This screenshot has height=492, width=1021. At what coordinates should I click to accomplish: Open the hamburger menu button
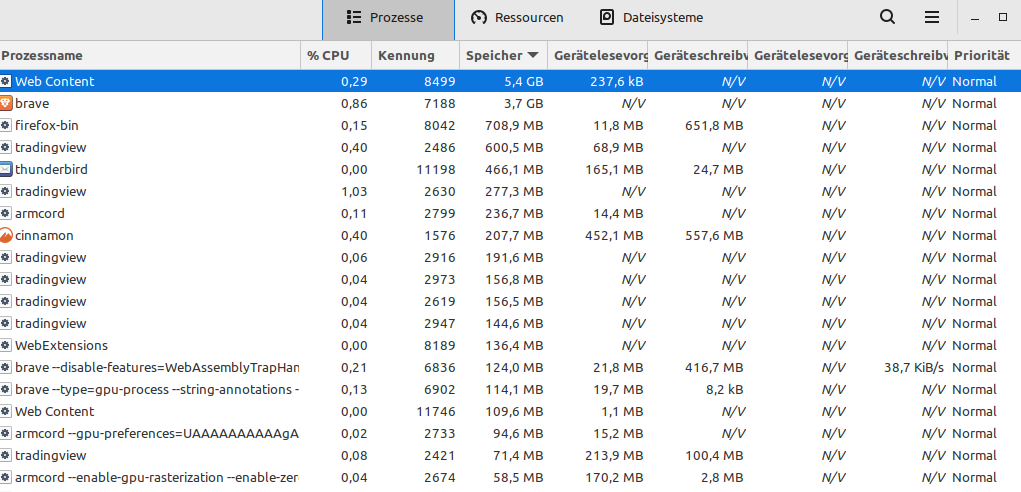[x=932, y=18]
